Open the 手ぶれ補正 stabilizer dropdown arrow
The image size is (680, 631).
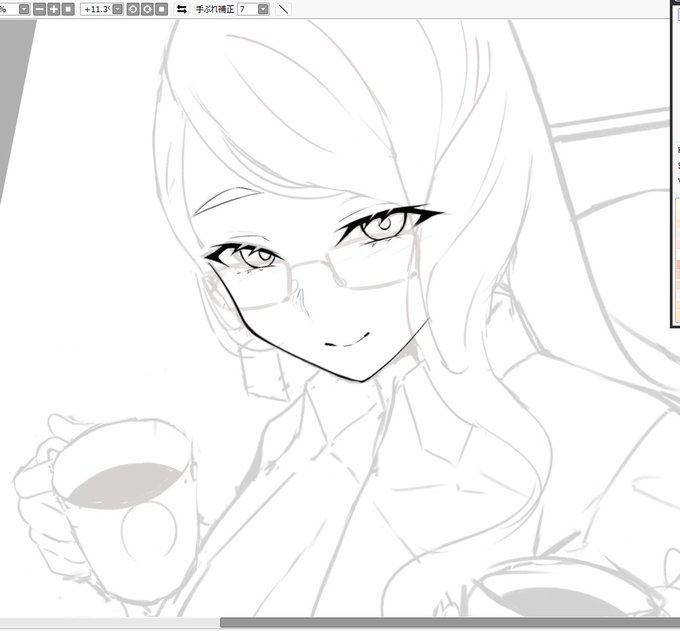pyautogui.click(x=263, y=9)
